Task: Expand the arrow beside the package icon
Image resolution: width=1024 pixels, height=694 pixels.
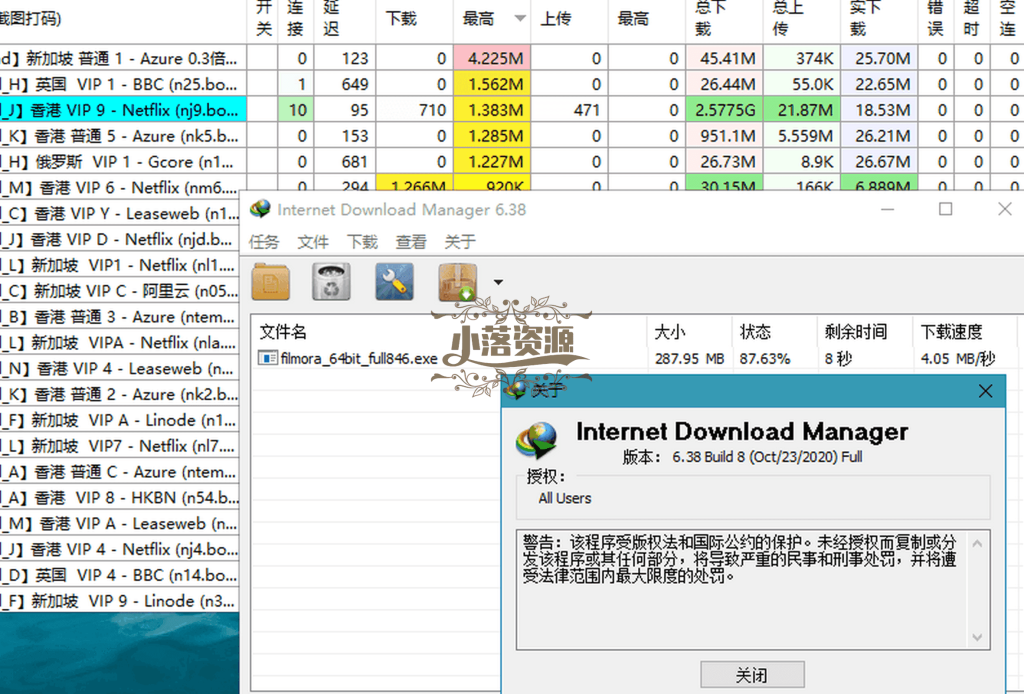Action: pyautogui.click(x=498, y=283)
